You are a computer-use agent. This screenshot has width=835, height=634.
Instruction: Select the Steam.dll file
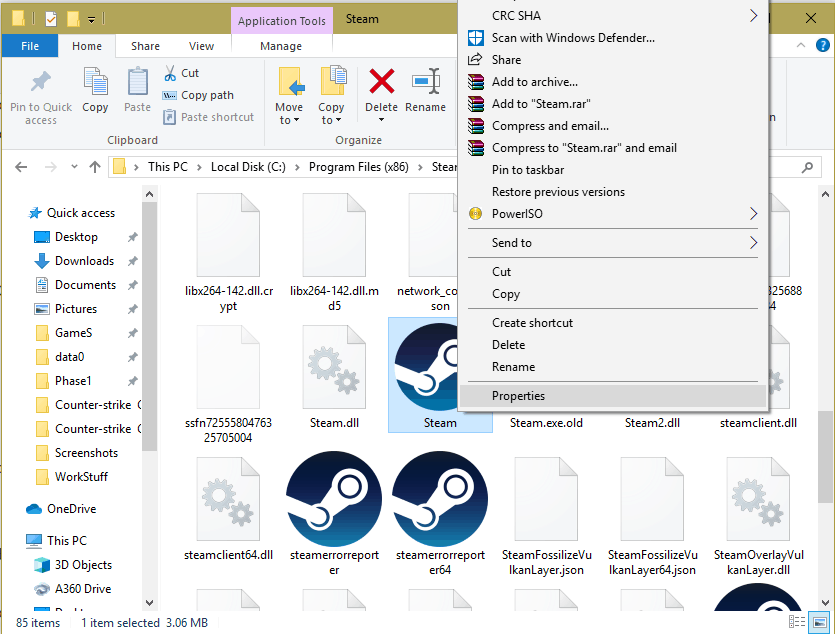[x=334, y=377]
